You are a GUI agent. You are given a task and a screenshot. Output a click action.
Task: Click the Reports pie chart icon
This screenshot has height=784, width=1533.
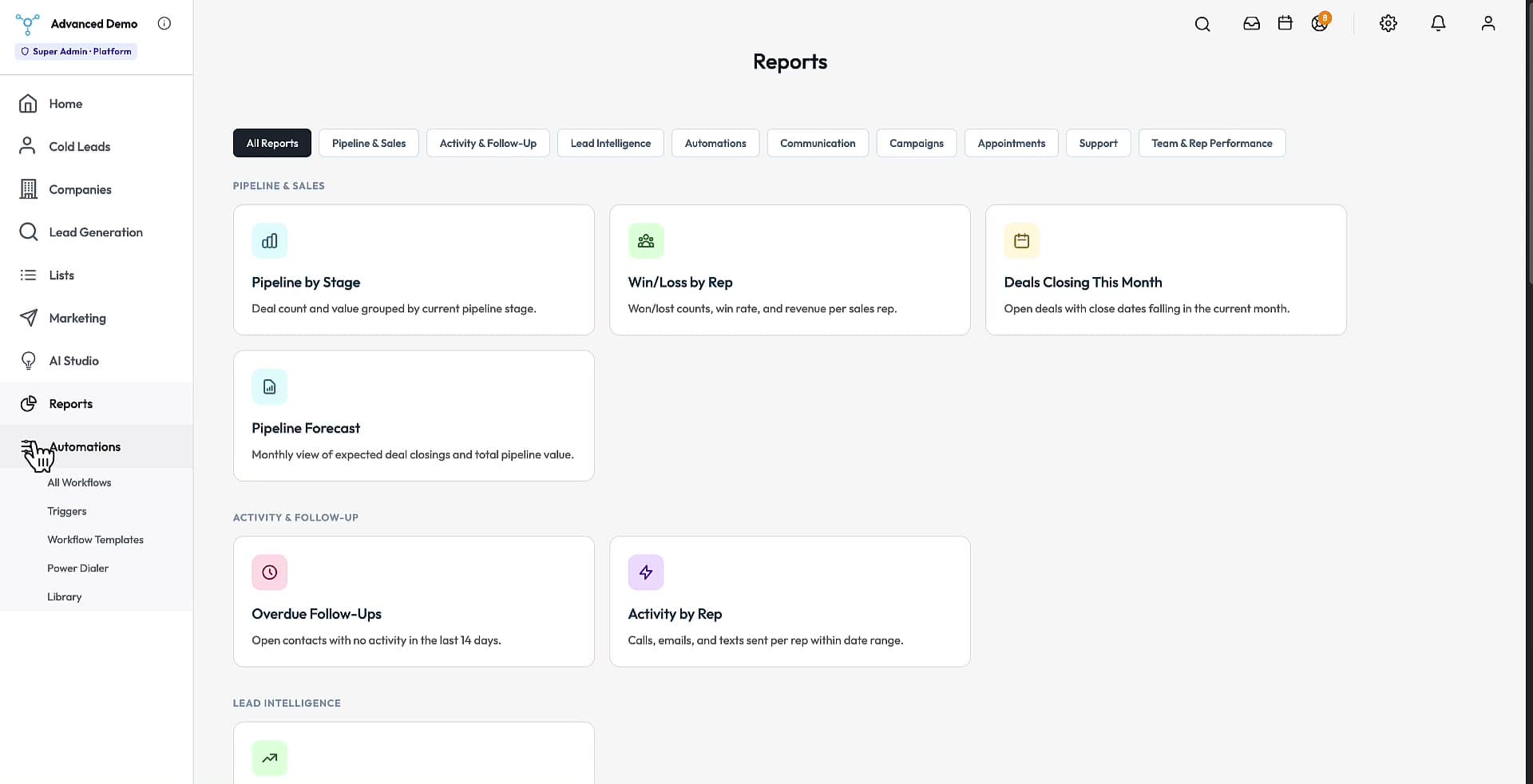(x=28, y=404)
